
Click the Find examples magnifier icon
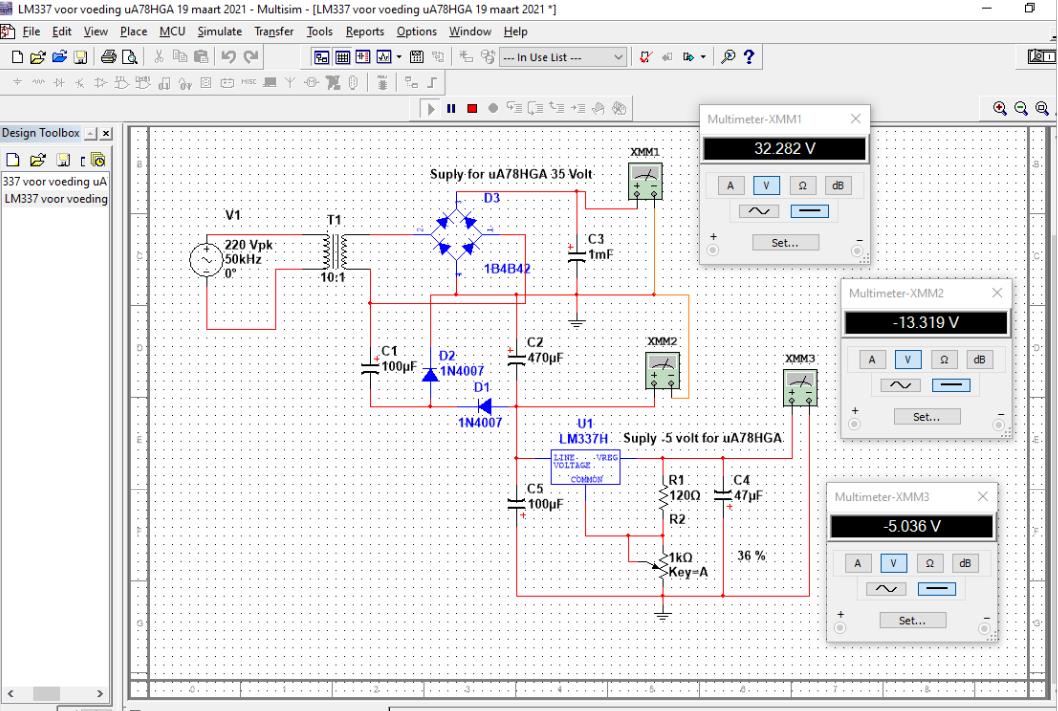[x=728, y=57]
